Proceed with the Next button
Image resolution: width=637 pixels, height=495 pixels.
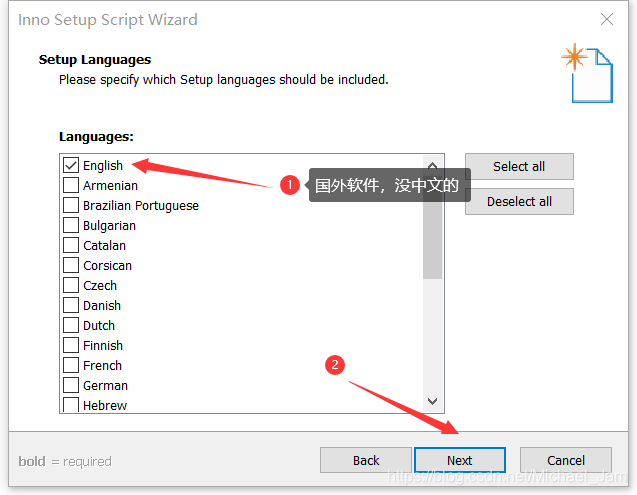(x=460, y=460)
